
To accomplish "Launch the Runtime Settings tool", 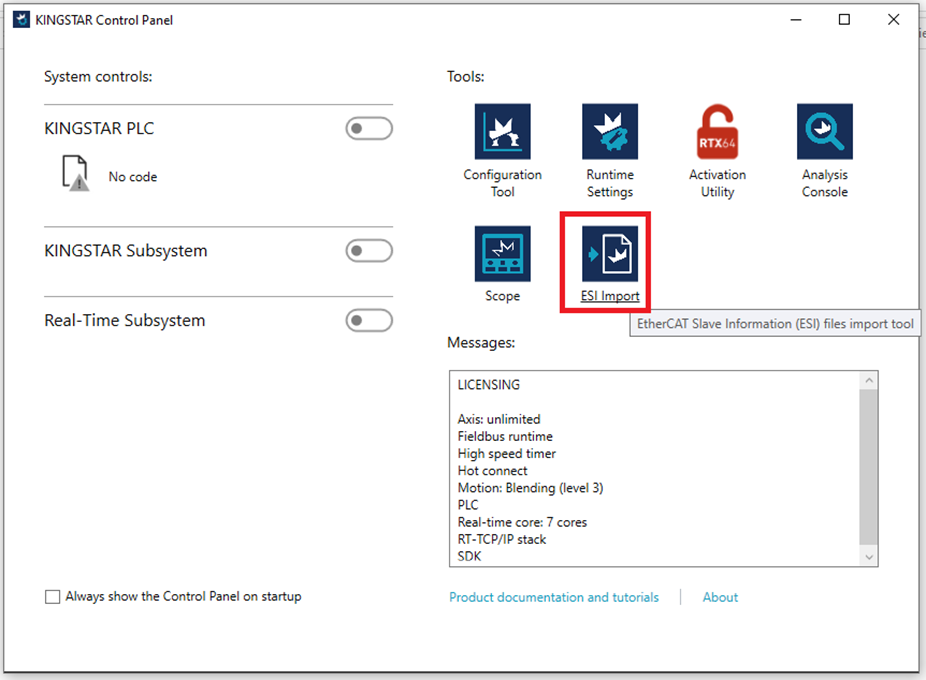I will (610, 132).
